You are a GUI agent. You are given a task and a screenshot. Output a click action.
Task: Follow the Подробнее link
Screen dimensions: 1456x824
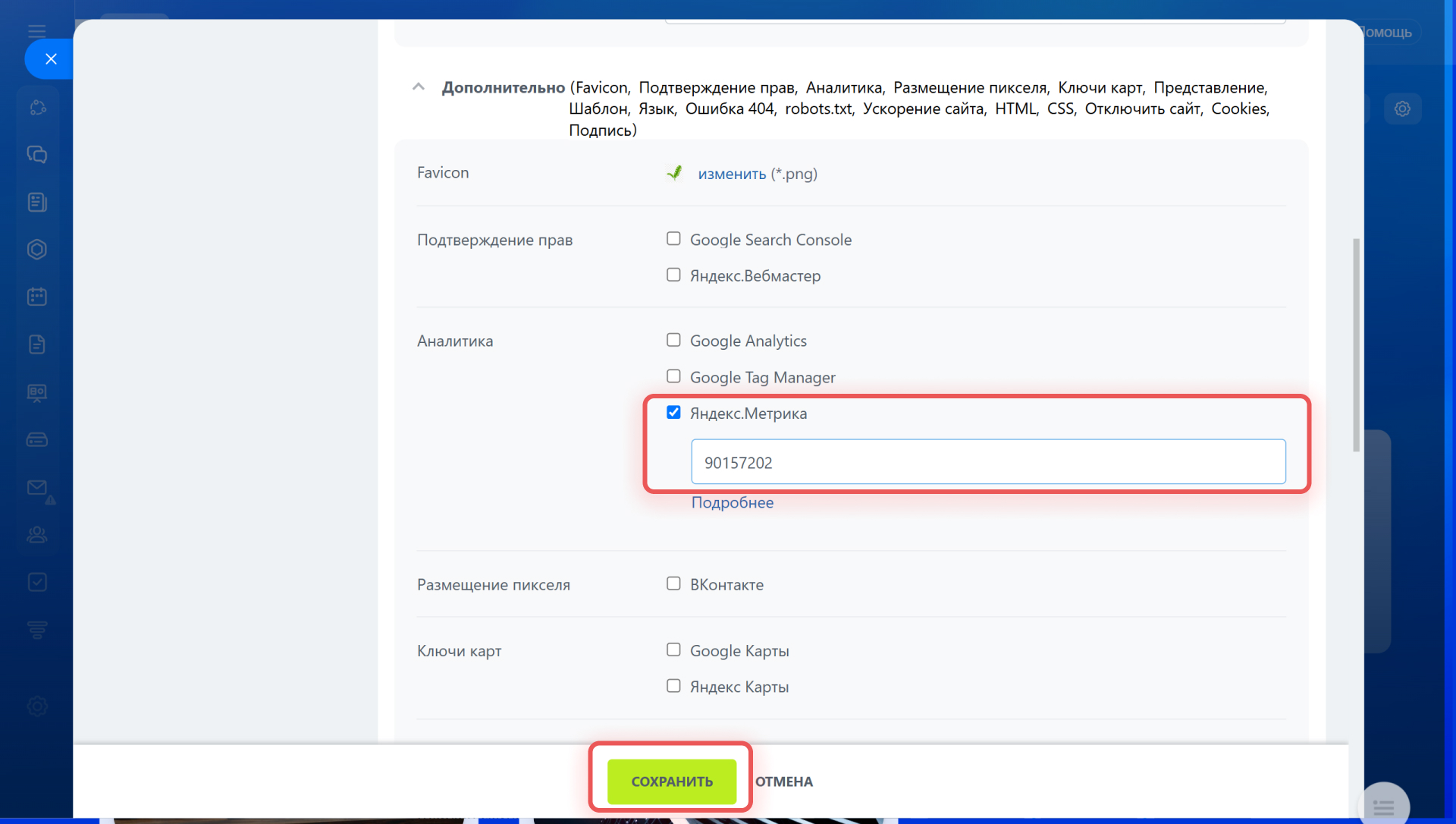[732, 502]
